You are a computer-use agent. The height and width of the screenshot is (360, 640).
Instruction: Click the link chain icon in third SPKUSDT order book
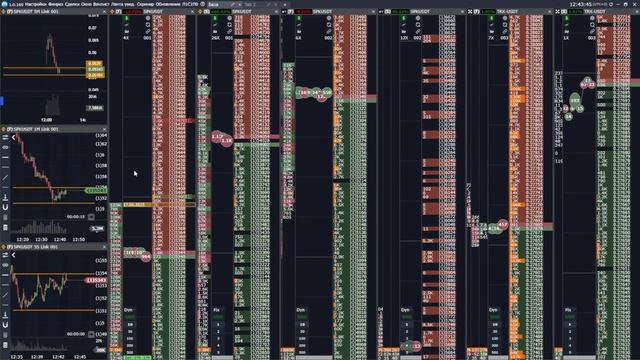329,31
